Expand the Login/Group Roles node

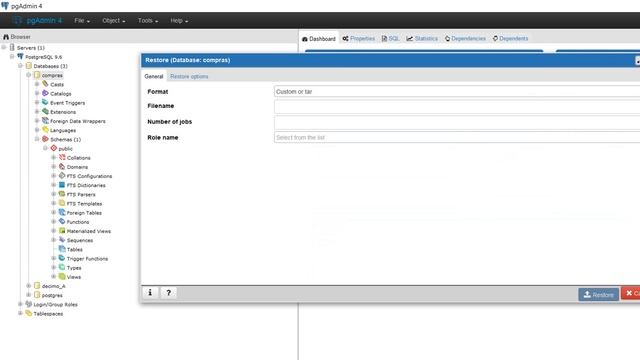click(x=20, y=304)
